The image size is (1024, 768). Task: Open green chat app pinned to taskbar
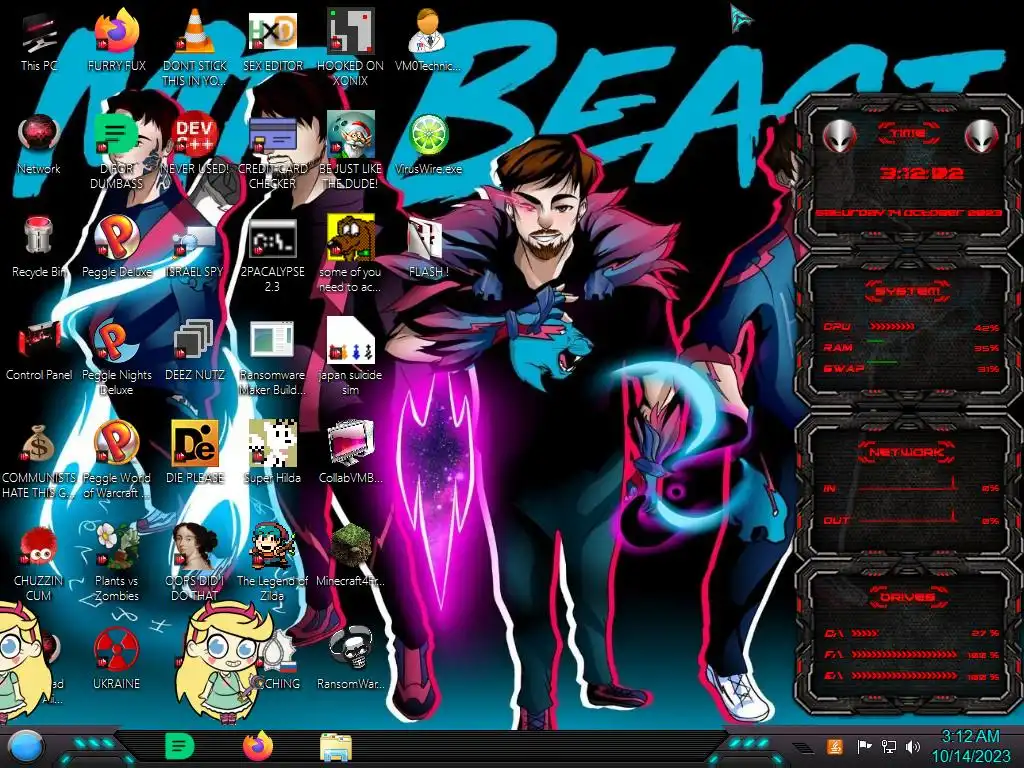pos(180,746)
